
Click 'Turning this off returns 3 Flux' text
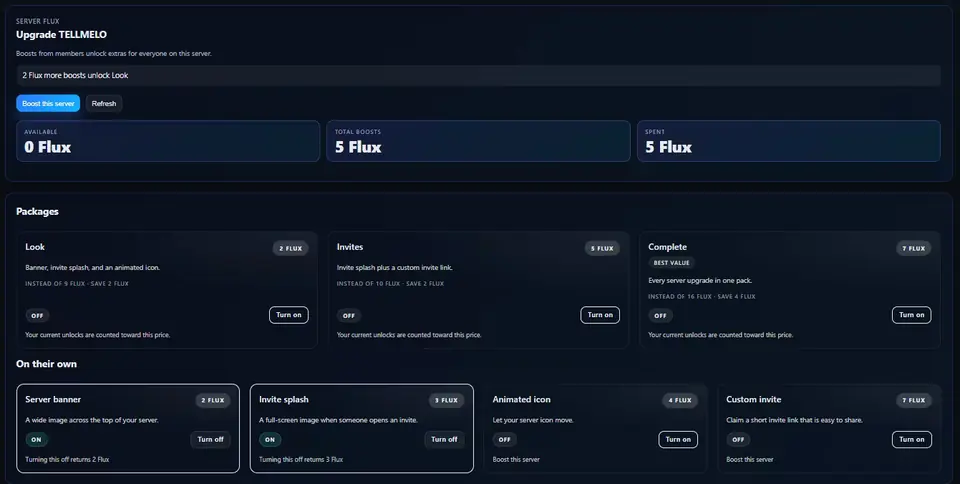click(301, 460)
